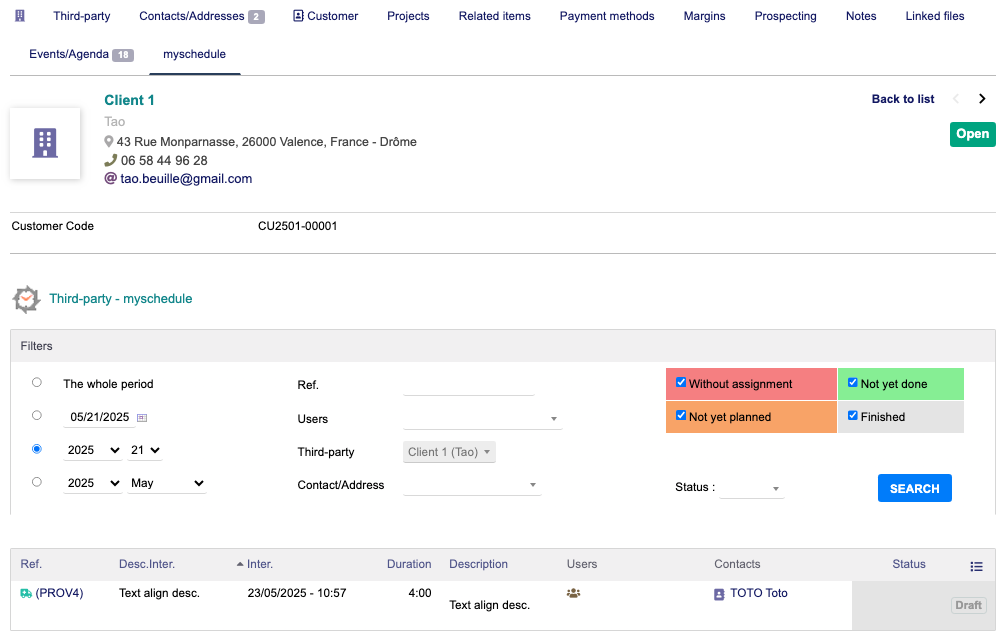1006x643 pixels.
Task: Open the May month dropdown
Action: pyautogui.click(x=167, y=483)
